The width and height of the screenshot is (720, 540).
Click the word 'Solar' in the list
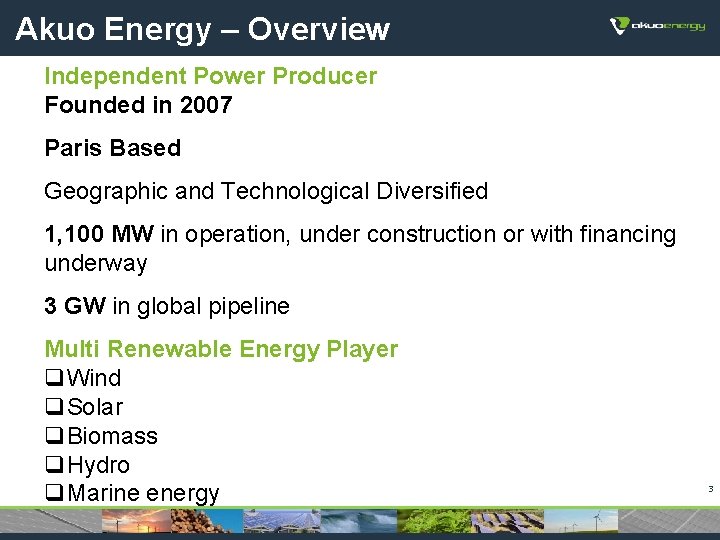(x=95, y=407)
